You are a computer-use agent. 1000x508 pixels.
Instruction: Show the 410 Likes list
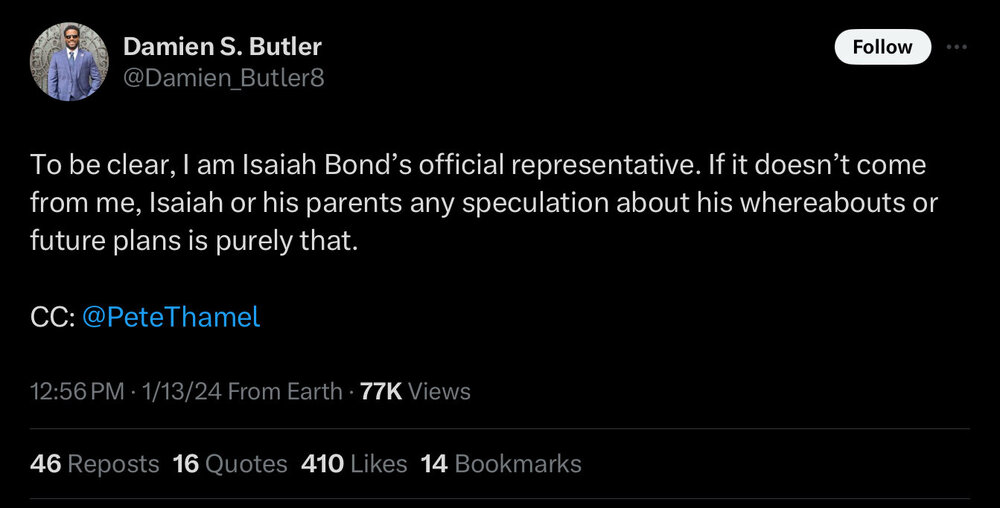point(354,464)
